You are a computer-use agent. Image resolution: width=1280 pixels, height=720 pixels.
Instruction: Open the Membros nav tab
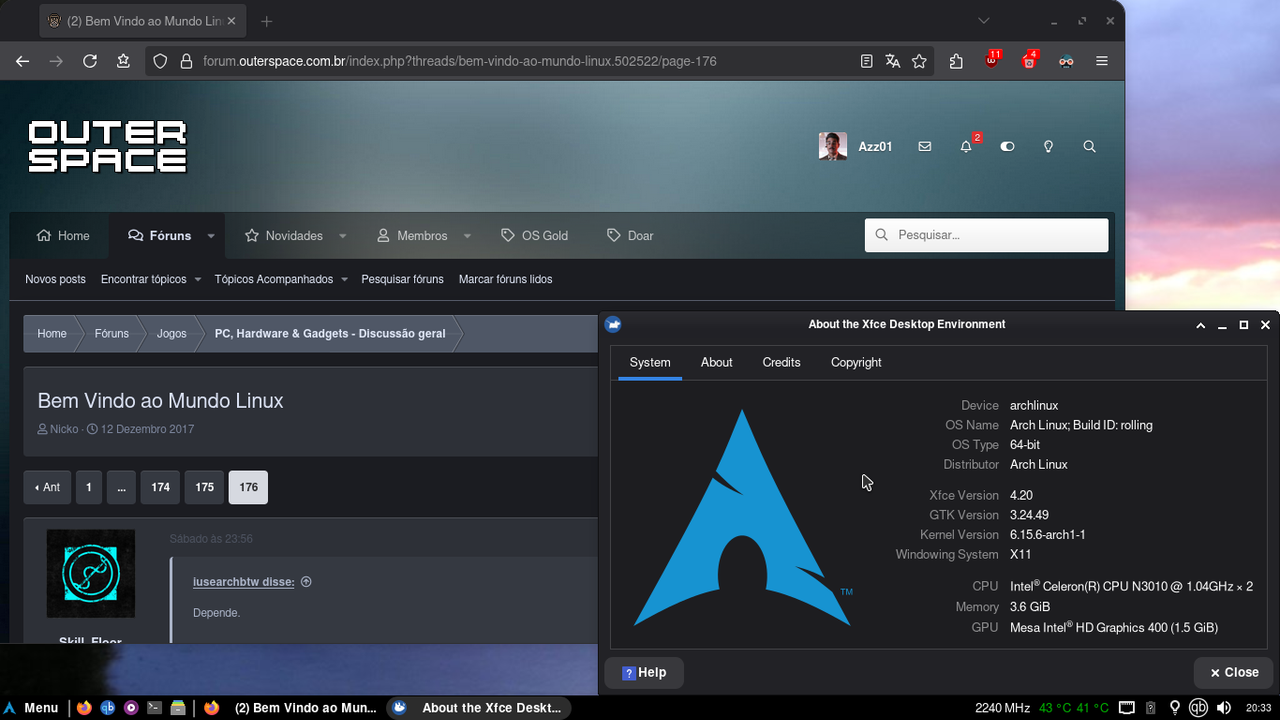click(x=412, y=236)
